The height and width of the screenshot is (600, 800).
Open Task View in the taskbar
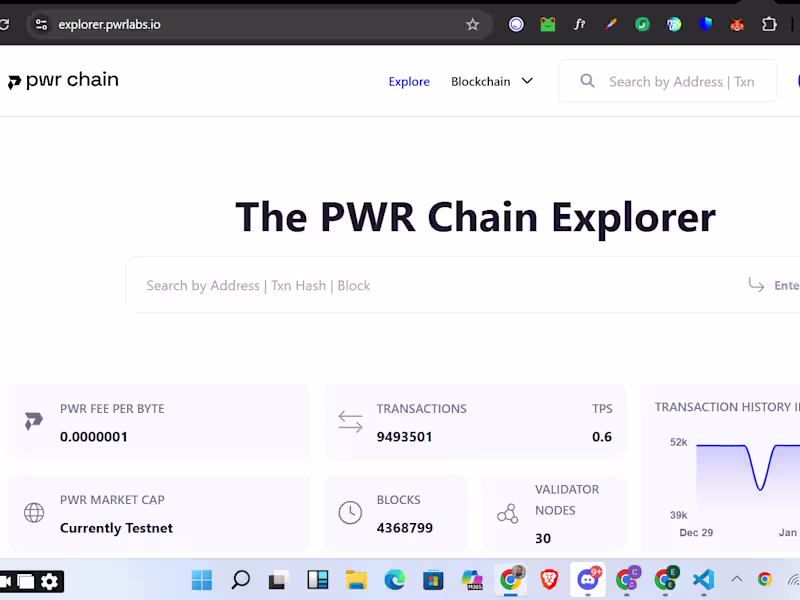pyautogui.click(x=279, y=580)
